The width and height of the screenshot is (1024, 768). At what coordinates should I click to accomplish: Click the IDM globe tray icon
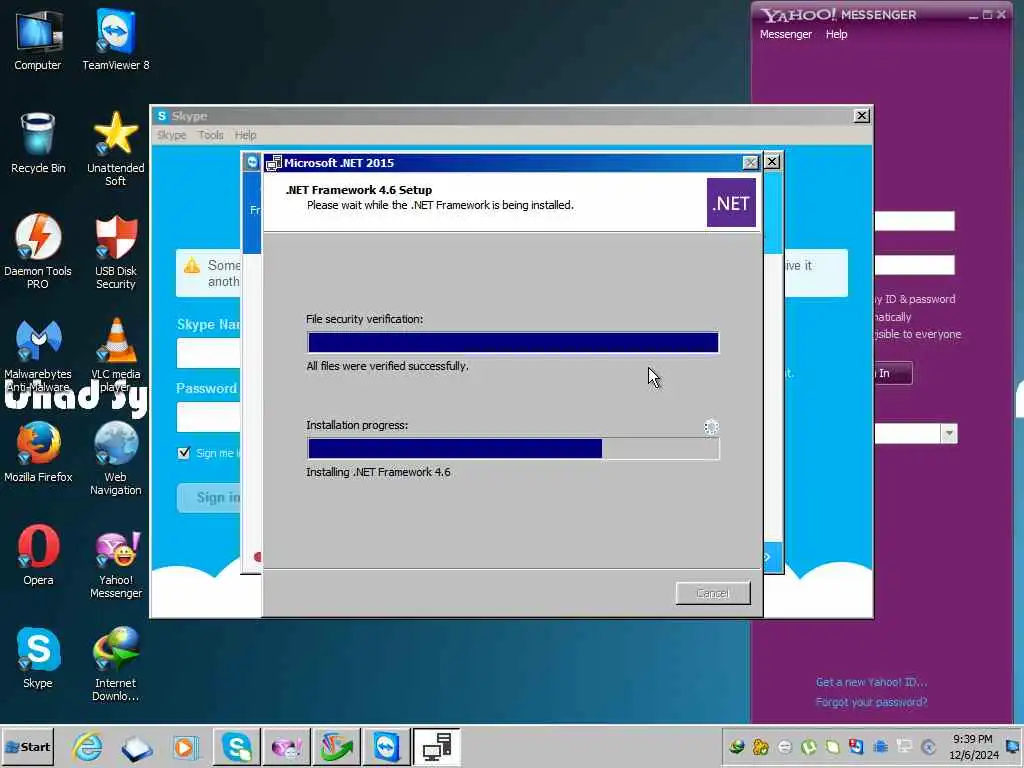[737, 747]
